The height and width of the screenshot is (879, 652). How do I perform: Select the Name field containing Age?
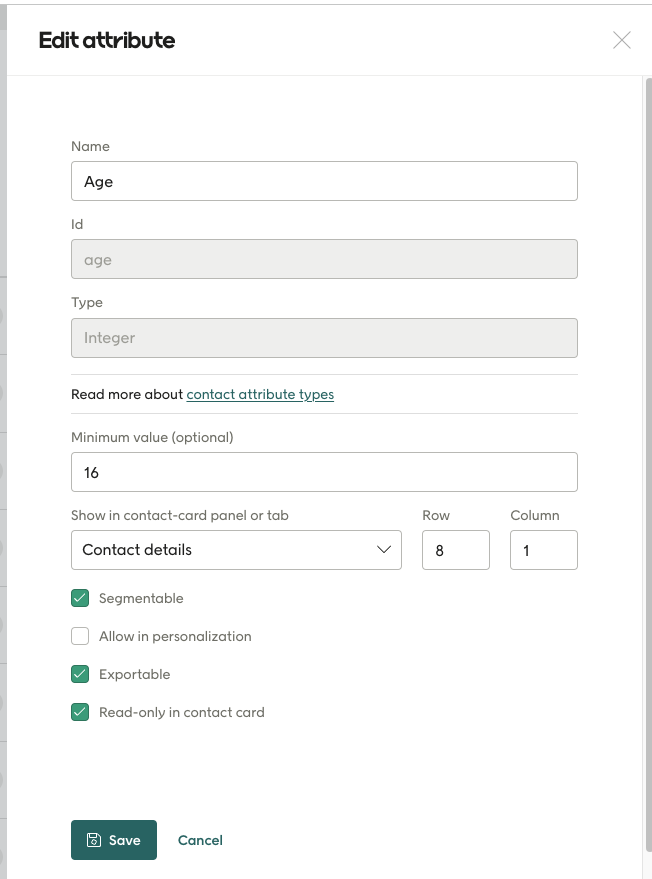(x=324, y=181)
